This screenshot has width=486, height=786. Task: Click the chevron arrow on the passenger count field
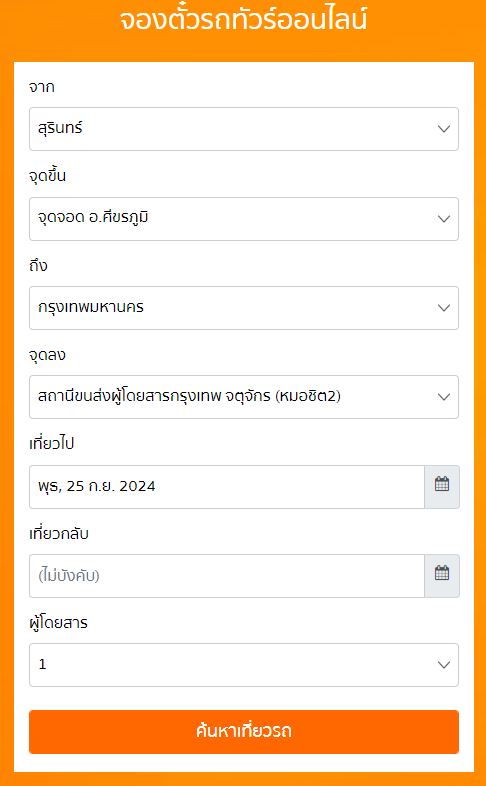tap(444, 665)
